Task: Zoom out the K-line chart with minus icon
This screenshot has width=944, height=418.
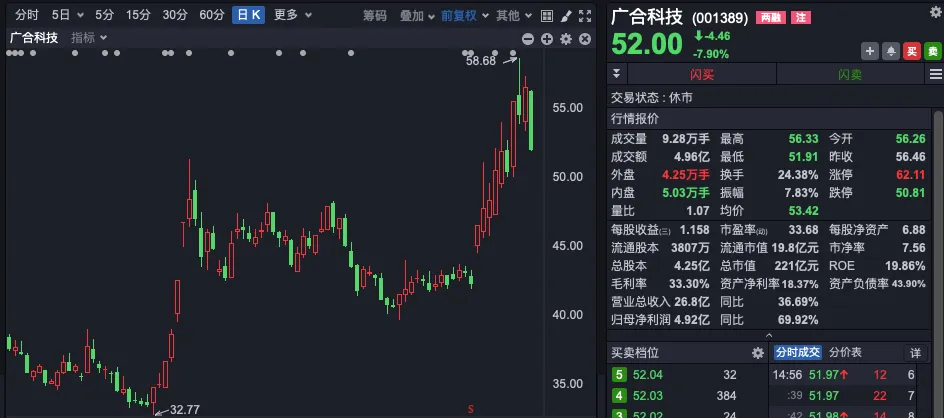Action: point(528,38)
